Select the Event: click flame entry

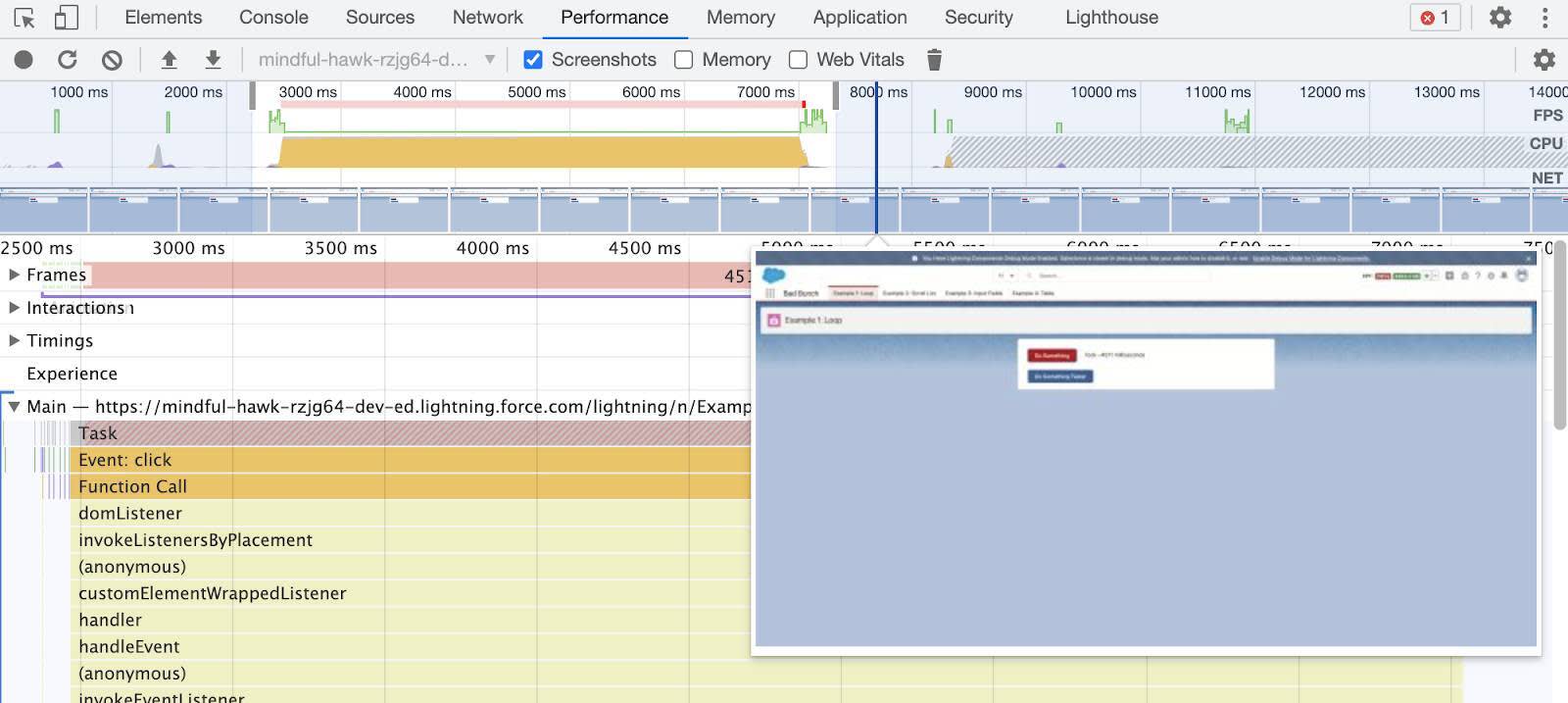click(412, 460)
